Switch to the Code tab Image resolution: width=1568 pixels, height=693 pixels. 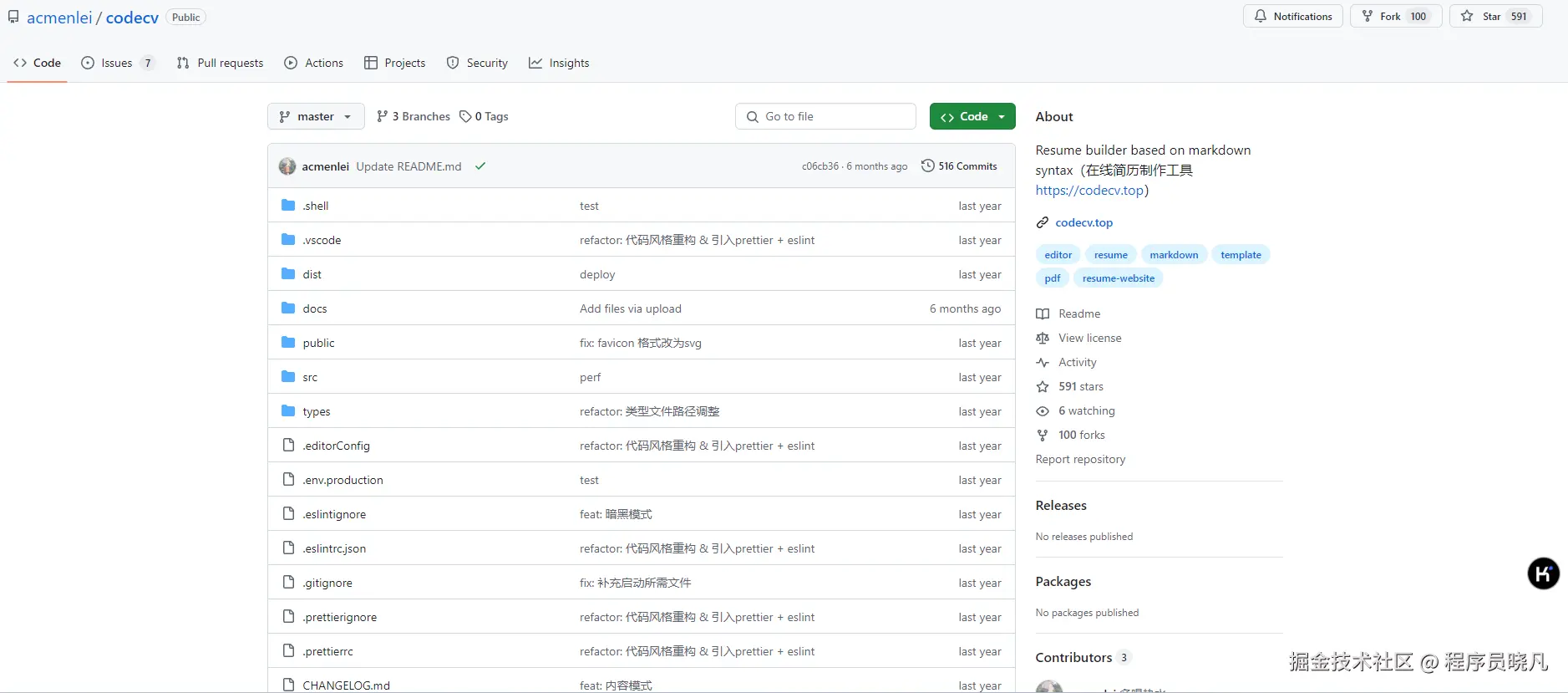click(38, 63)
